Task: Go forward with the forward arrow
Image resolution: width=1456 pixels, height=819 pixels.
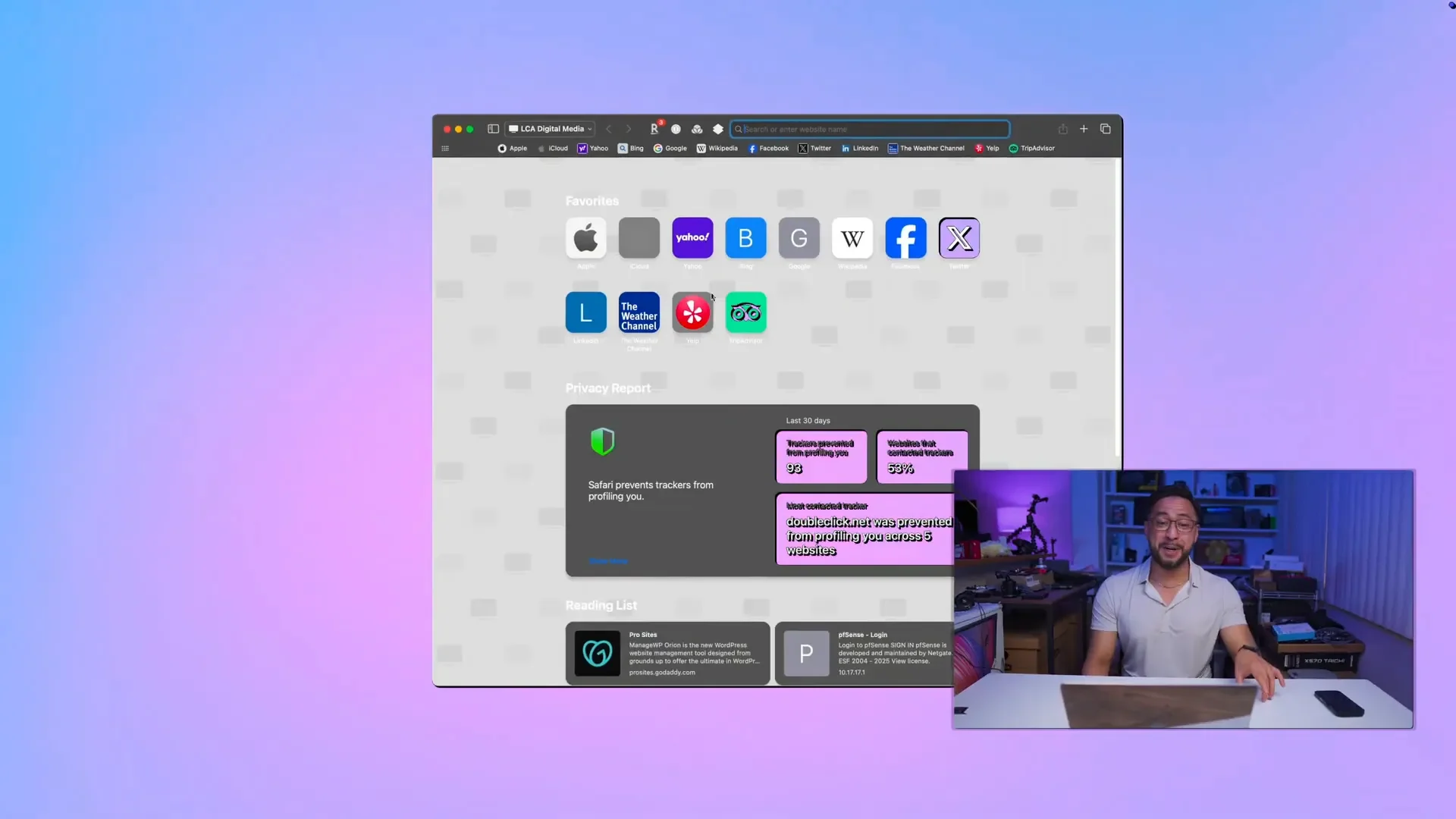Action: (628, 129)
